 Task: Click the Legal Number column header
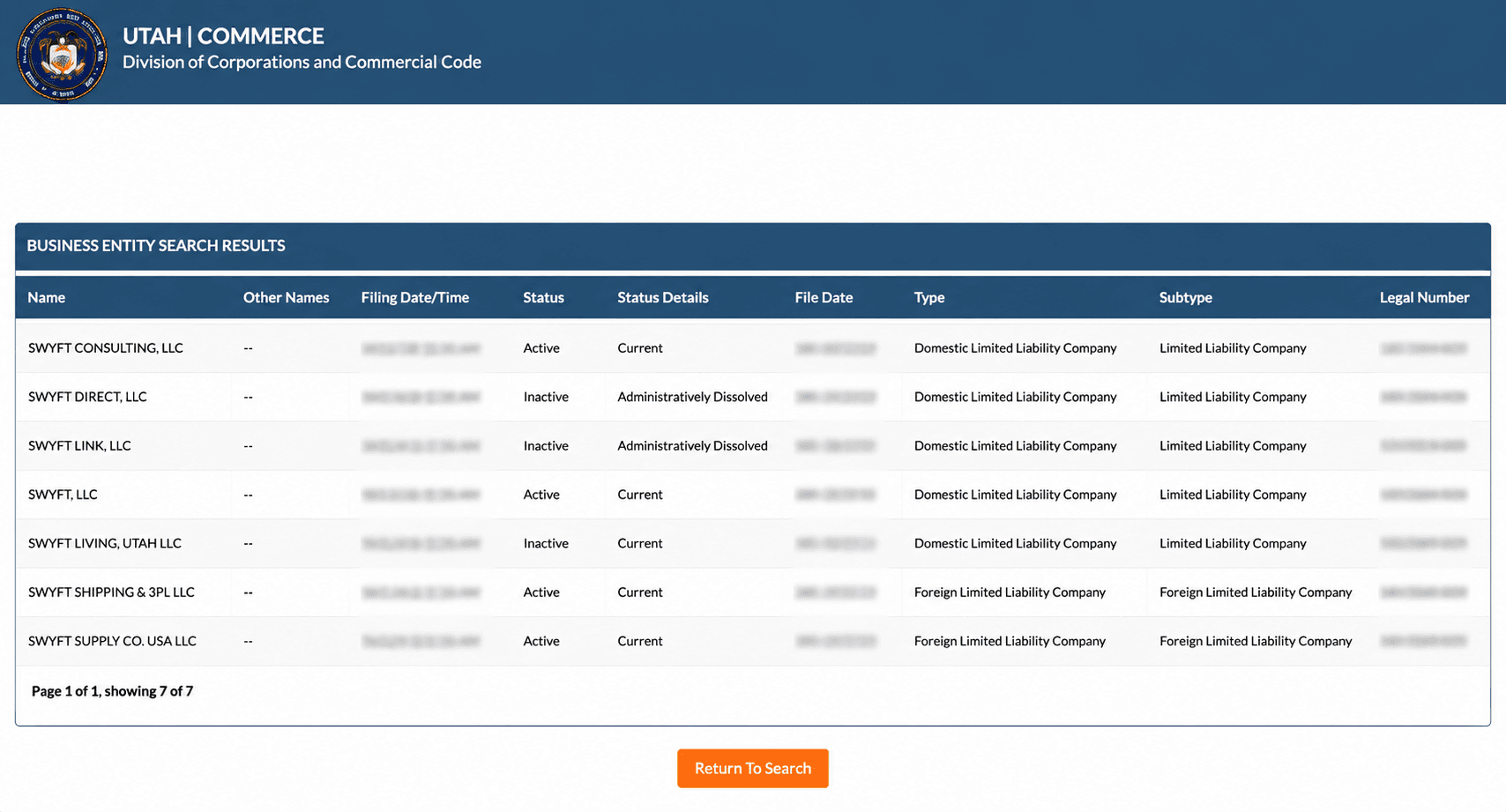(1424, 298)
